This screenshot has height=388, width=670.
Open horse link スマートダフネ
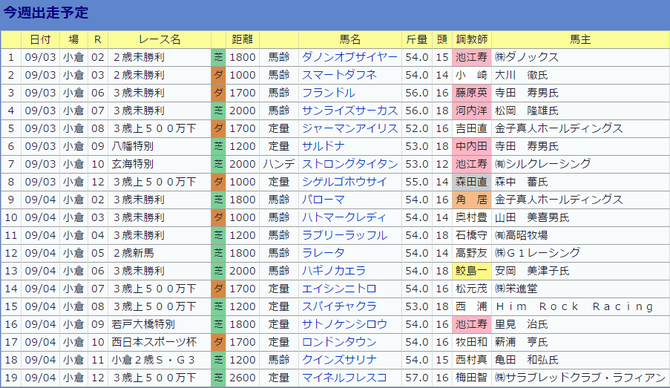(x=339, y=75)
